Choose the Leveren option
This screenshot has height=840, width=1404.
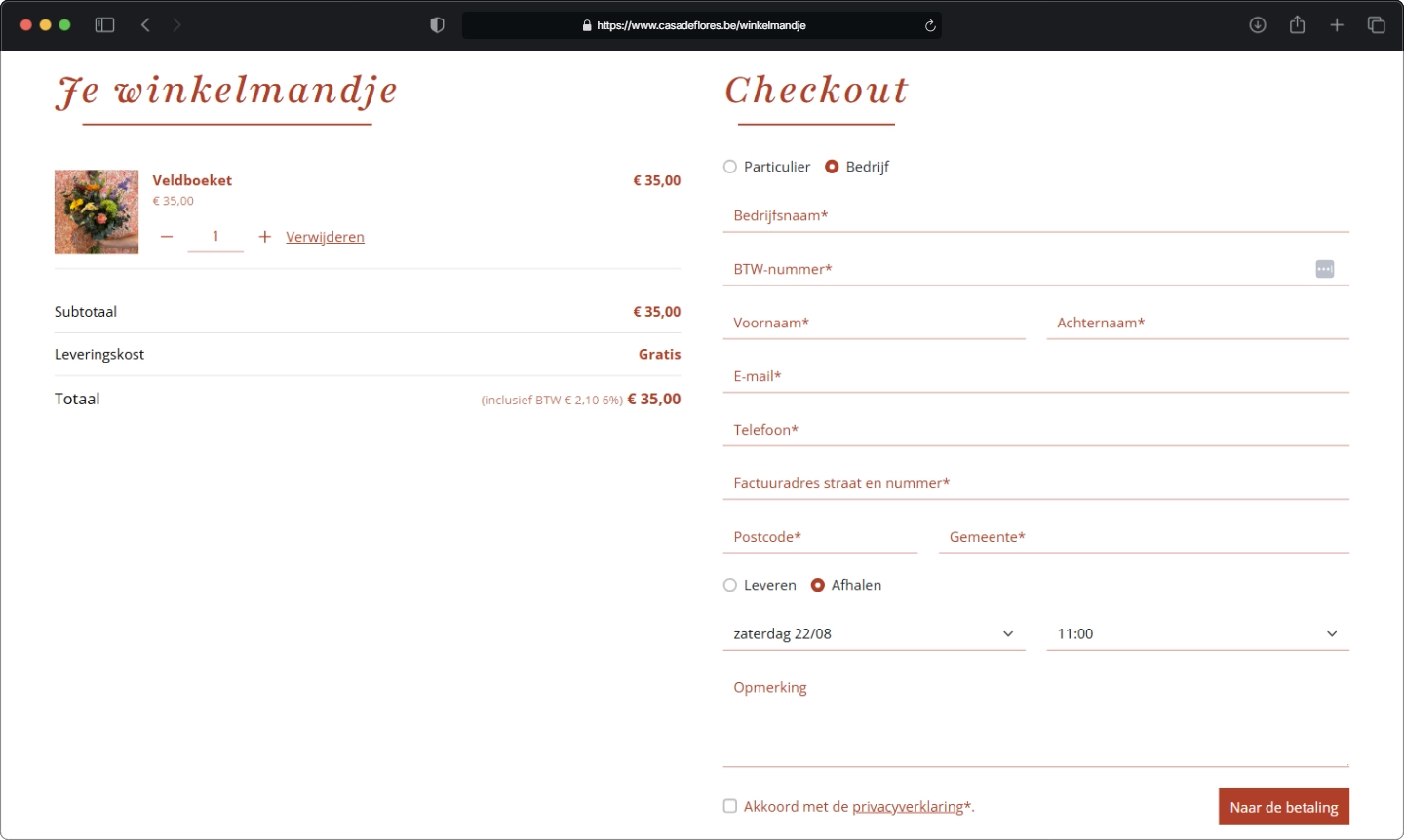tap(730, 585)
